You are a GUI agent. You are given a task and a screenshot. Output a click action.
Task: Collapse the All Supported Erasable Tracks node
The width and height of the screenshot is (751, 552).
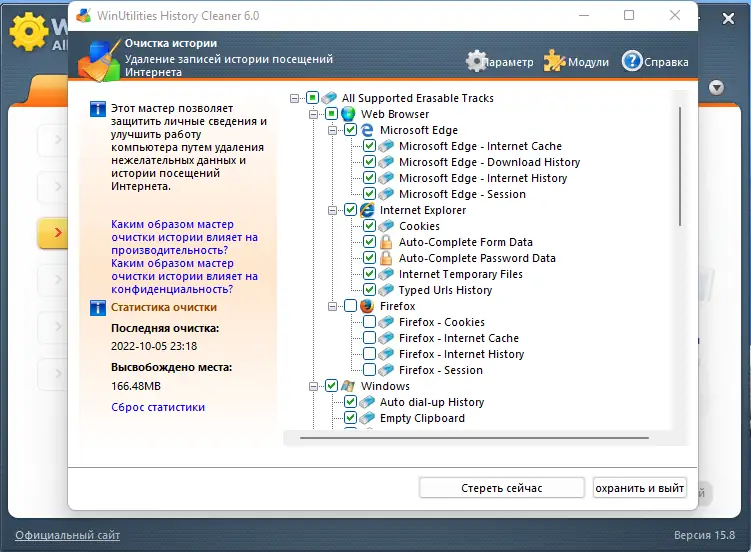[295, 99]
